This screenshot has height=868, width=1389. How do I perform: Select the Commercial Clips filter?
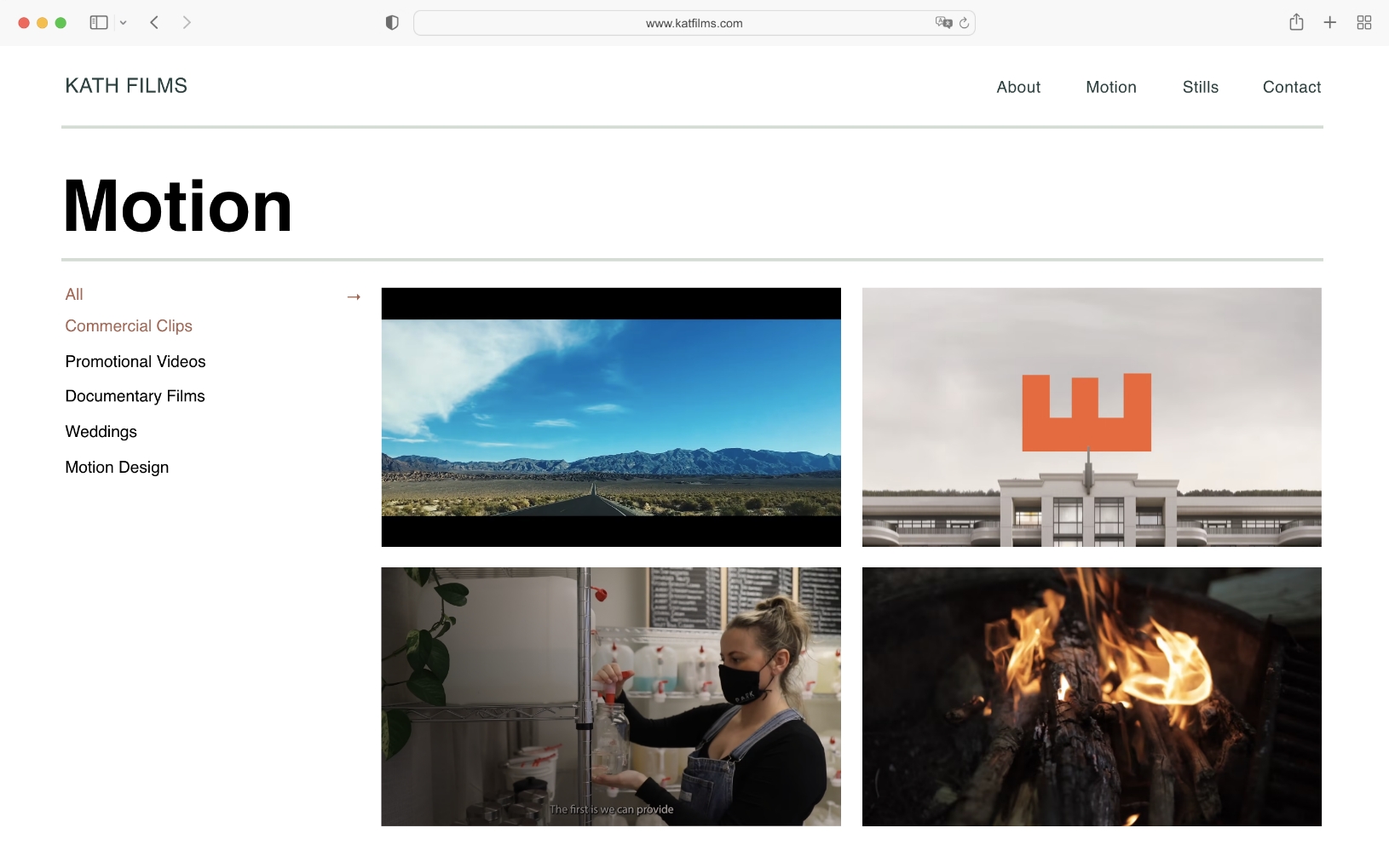click(x=129, y=326)
